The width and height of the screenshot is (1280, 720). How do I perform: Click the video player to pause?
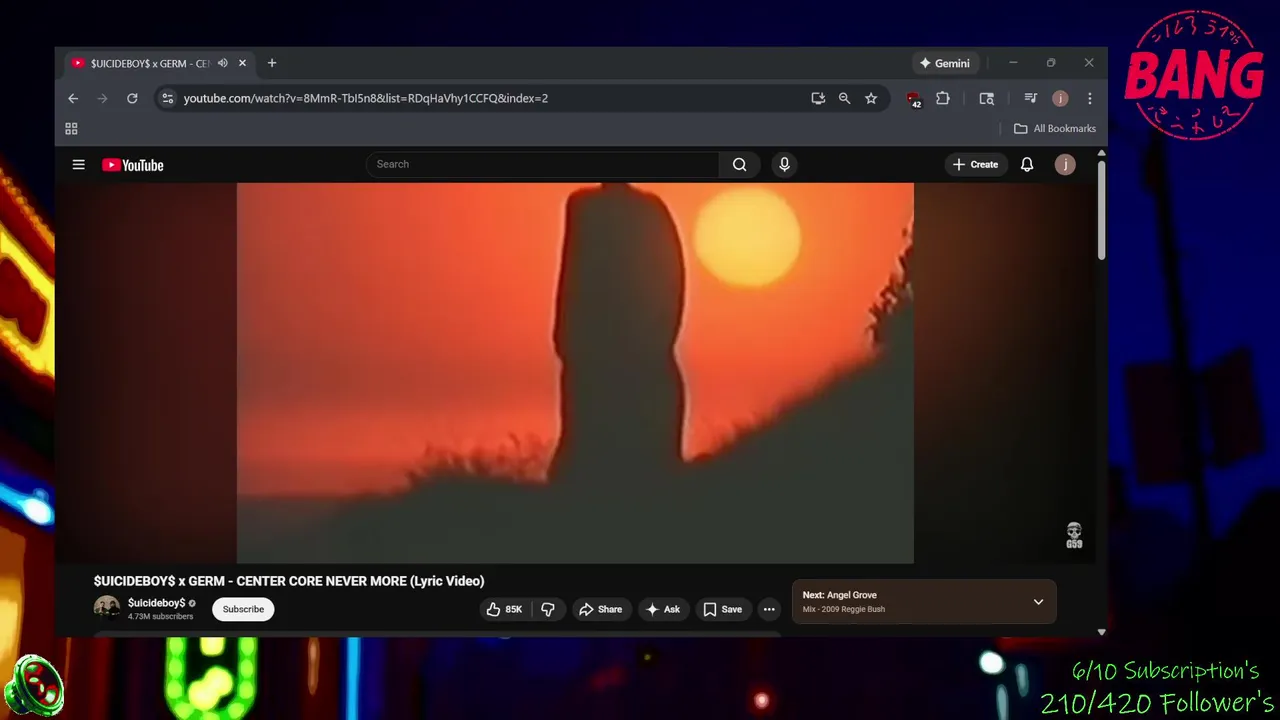click(x=575, y=373)
